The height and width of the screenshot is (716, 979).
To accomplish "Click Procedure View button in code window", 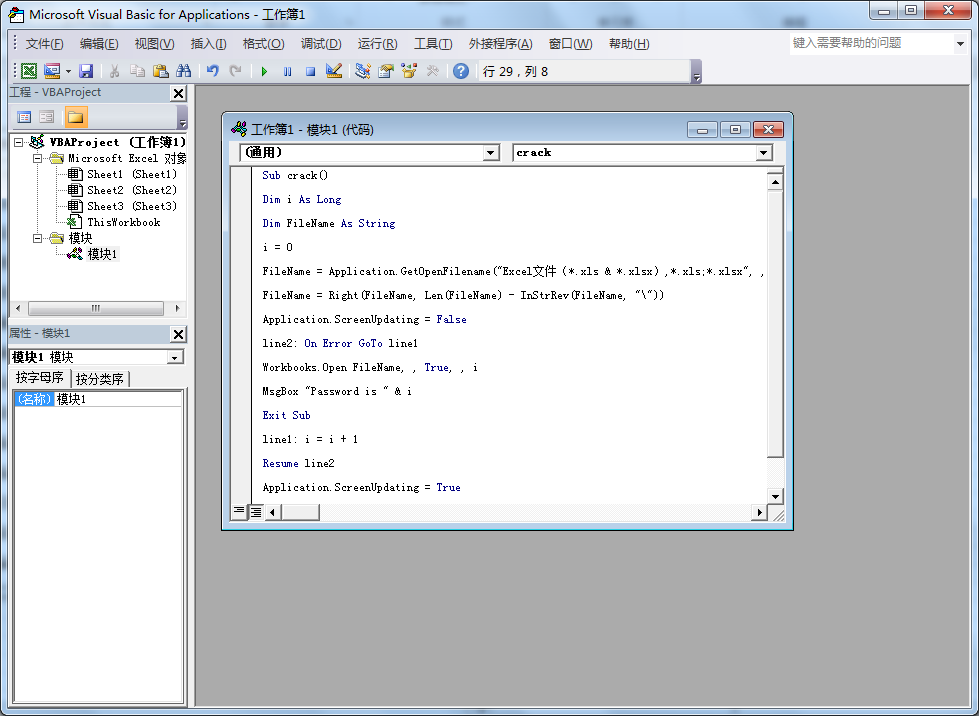I will (239, 512).
